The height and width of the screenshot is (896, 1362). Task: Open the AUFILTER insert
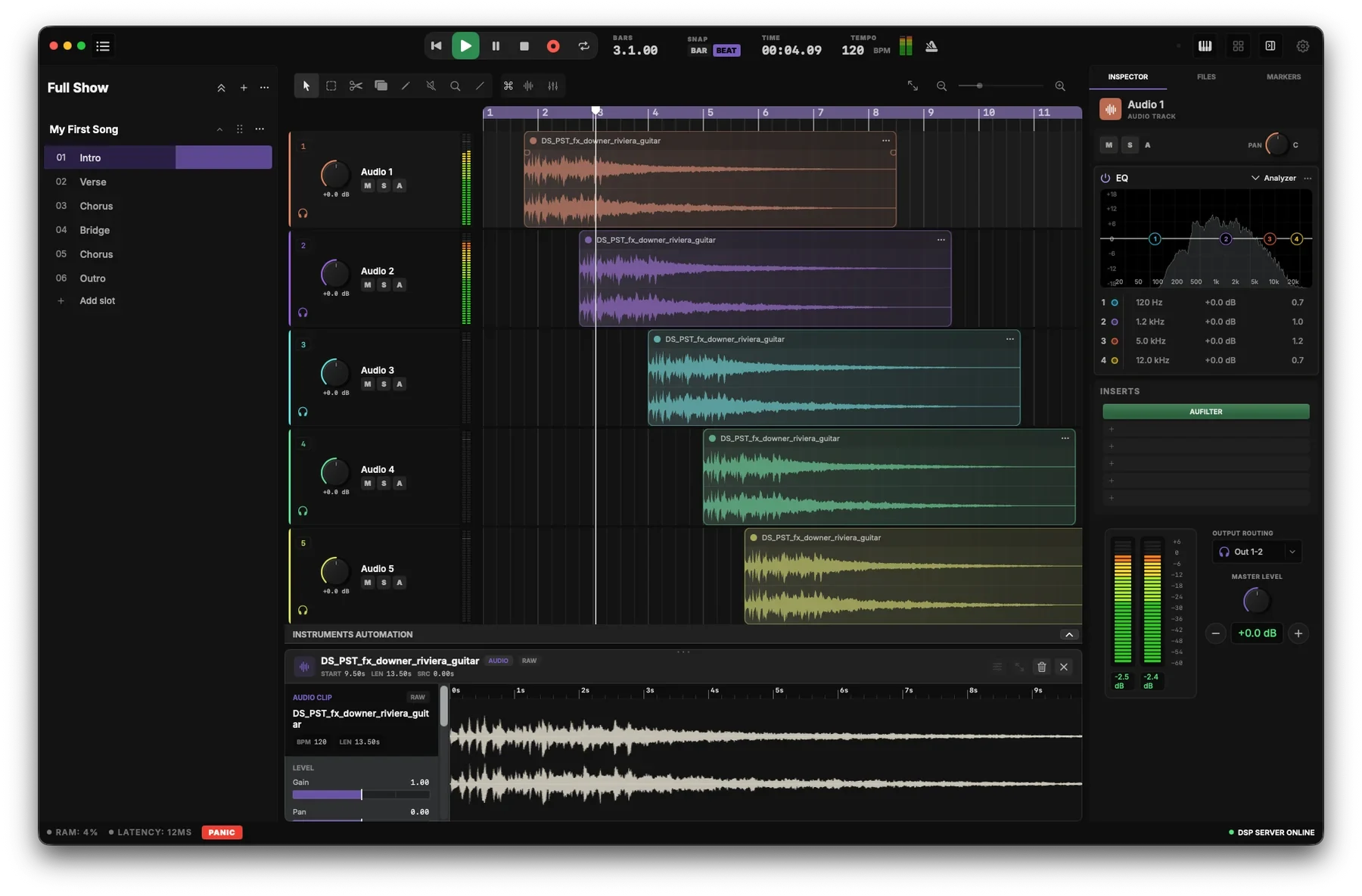1205,412
